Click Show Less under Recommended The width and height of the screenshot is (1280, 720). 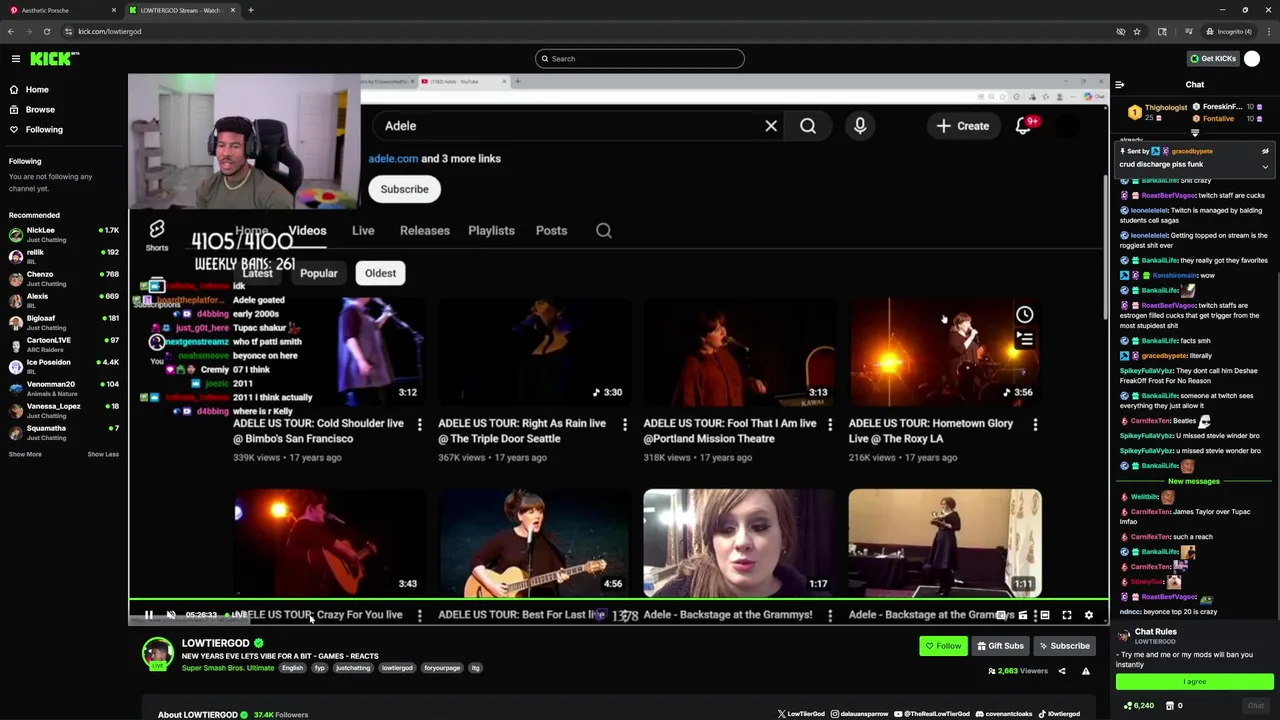(x=103, y=455)
